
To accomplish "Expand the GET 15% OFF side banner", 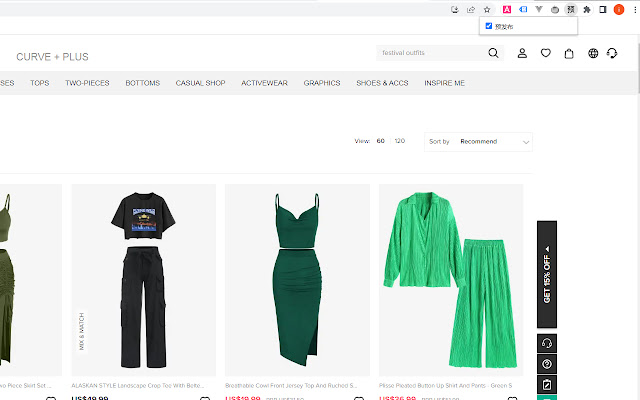I will pos(547,274).
